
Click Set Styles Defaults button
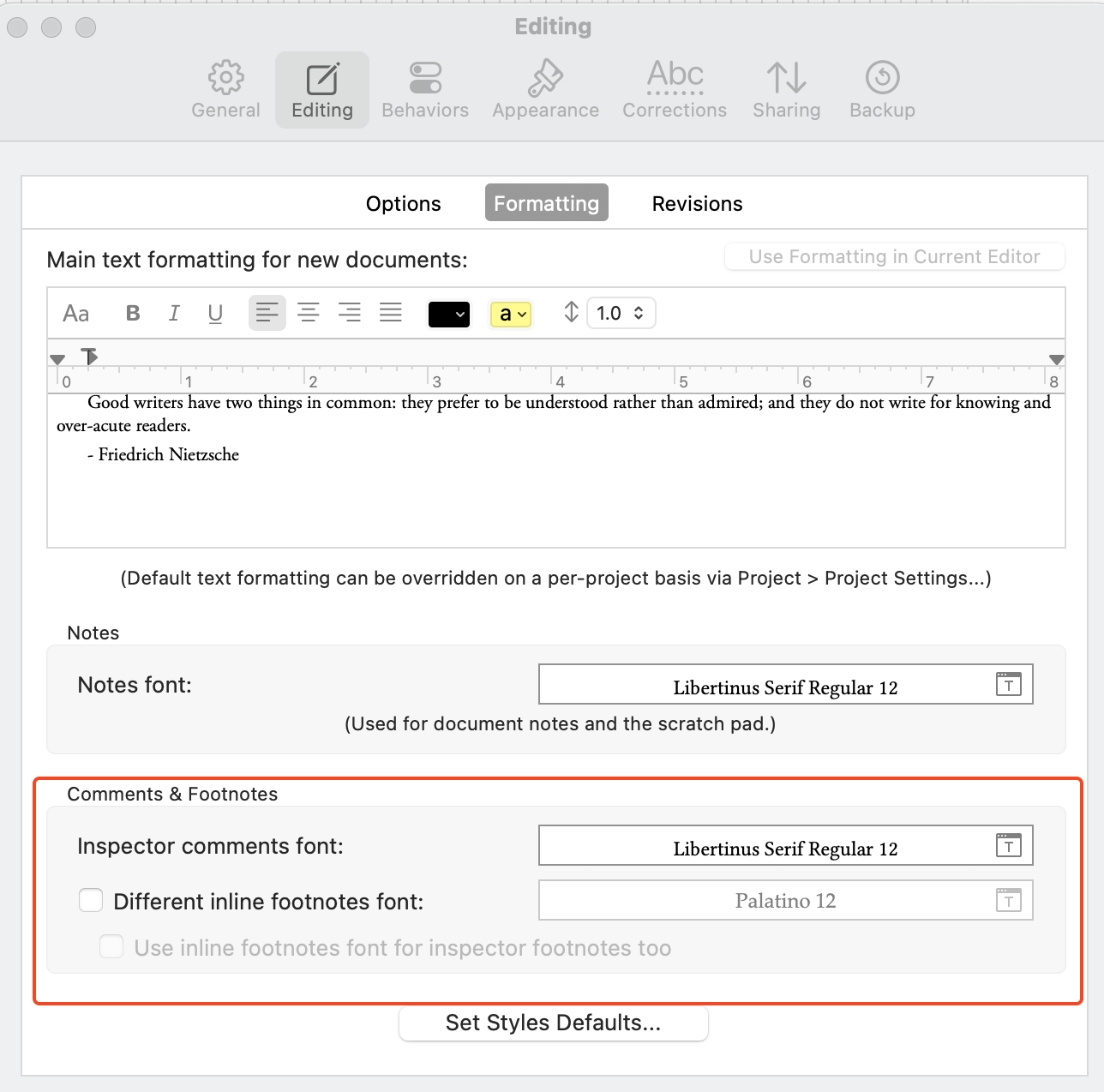(x=554, y=1023)
